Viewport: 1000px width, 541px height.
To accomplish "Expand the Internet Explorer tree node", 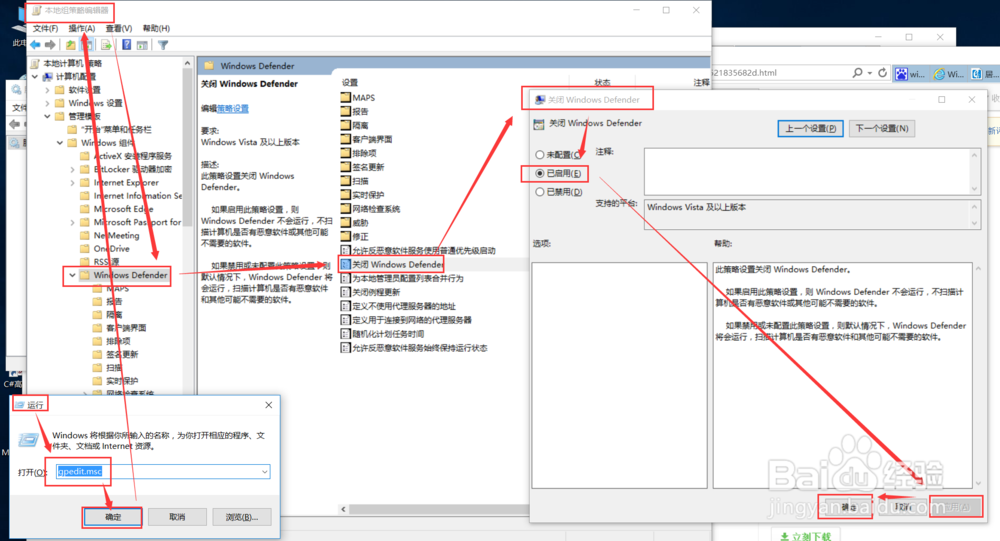I will [73, 182].
